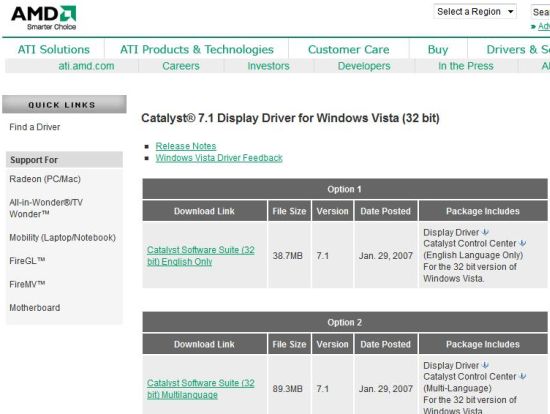Select Motherboard support
The height and width of the screenshot is (414, 550).
pyautogui.click(x=35, y=308)
